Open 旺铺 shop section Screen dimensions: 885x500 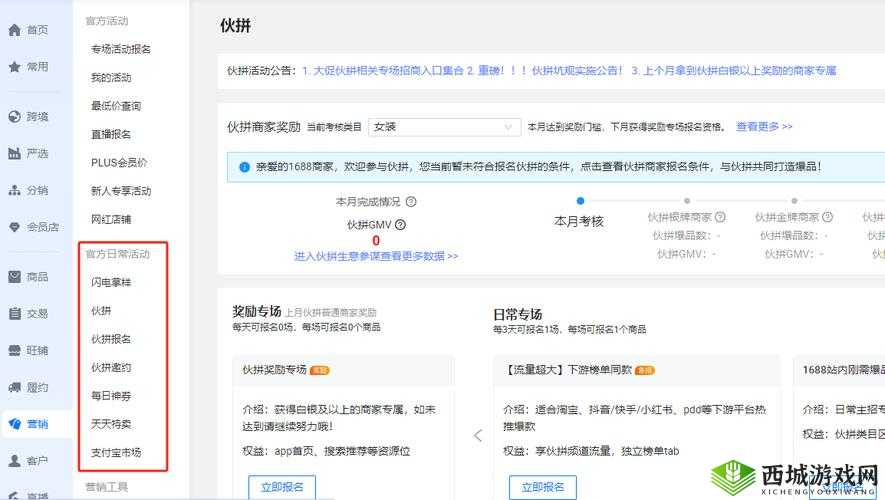point(28,350)
